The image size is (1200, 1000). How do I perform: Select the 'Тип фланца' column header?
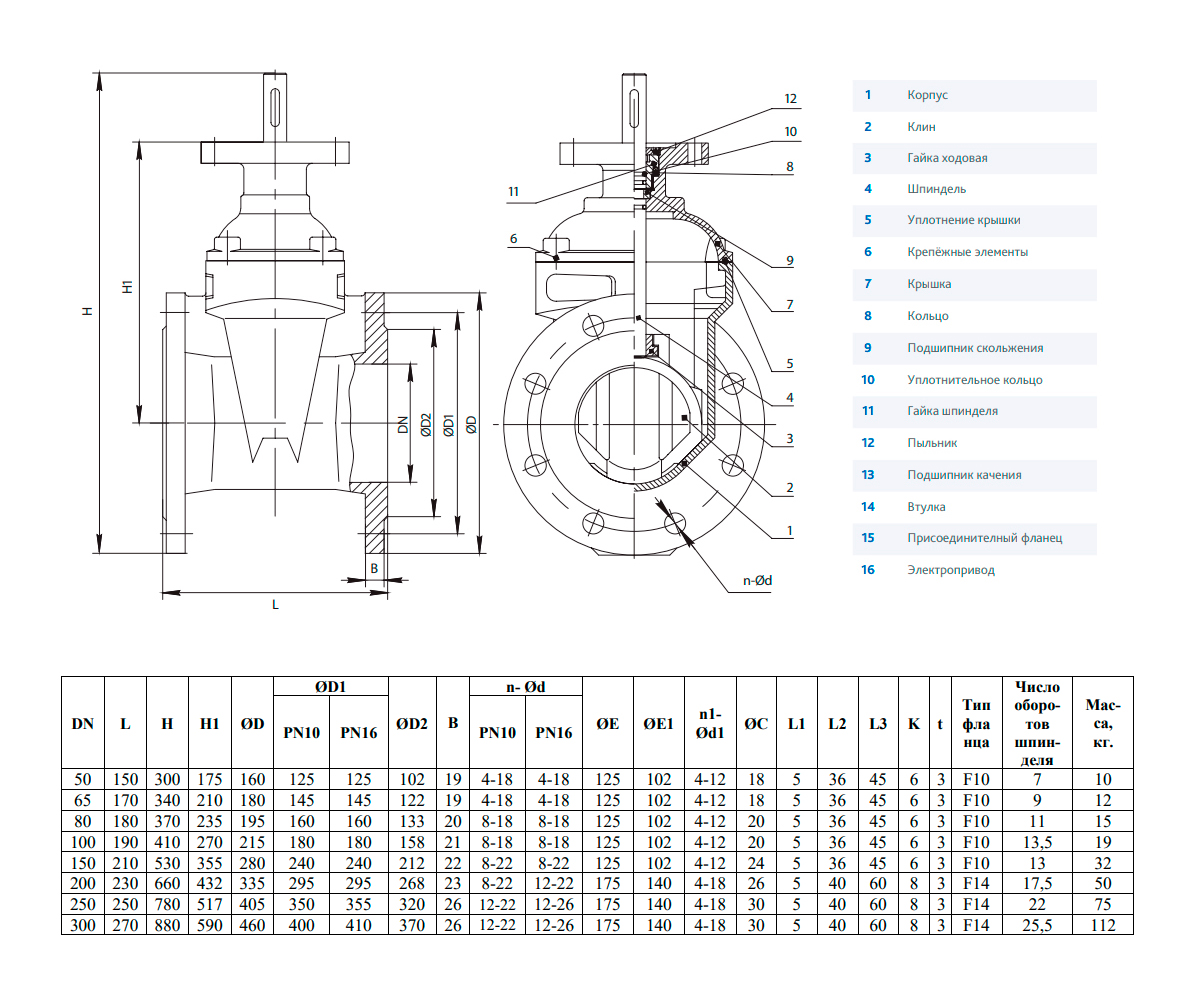point(976,723)
